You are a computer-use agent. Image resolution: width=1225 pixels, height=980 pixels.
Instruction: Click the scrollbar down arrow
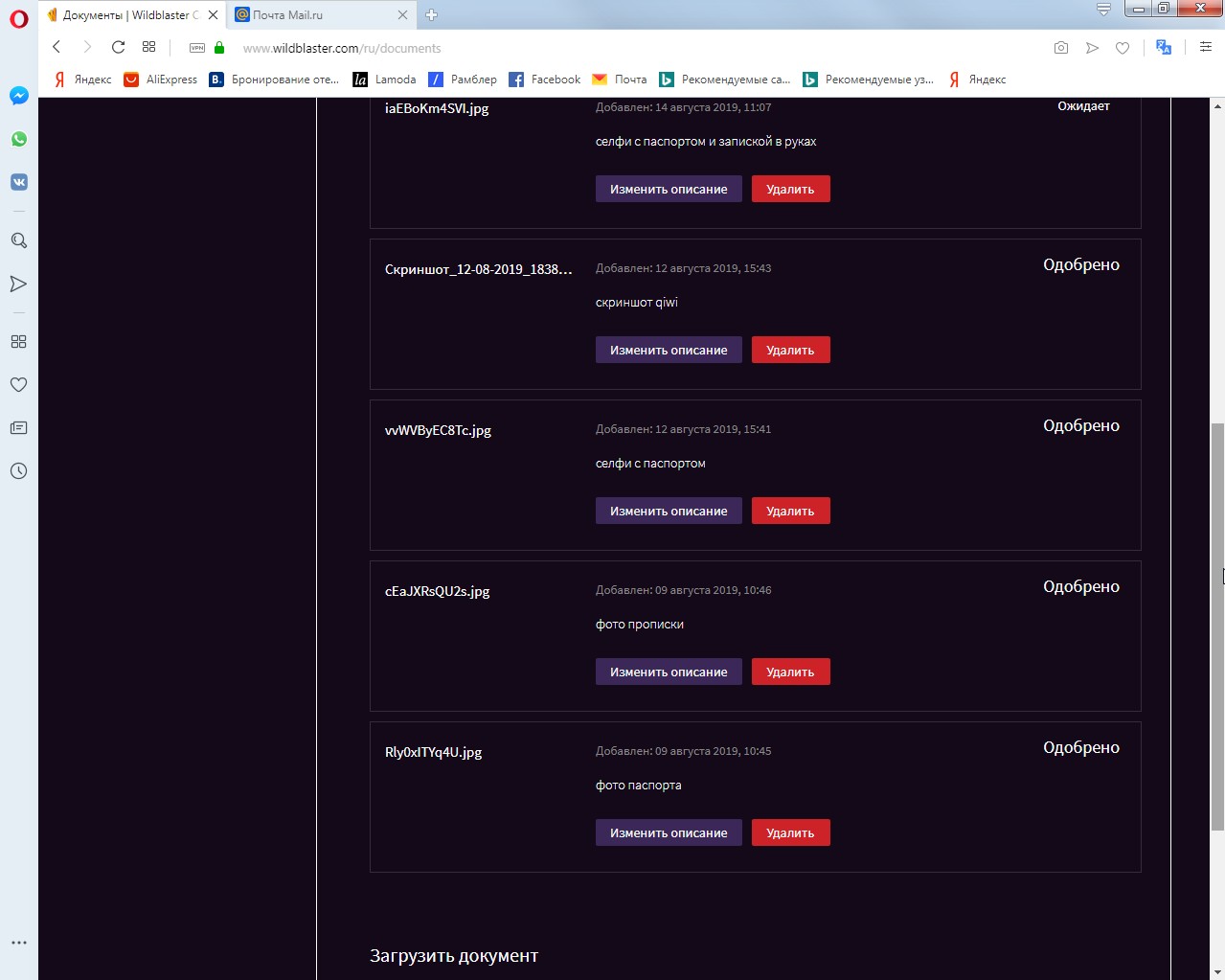click(1217, 972)
